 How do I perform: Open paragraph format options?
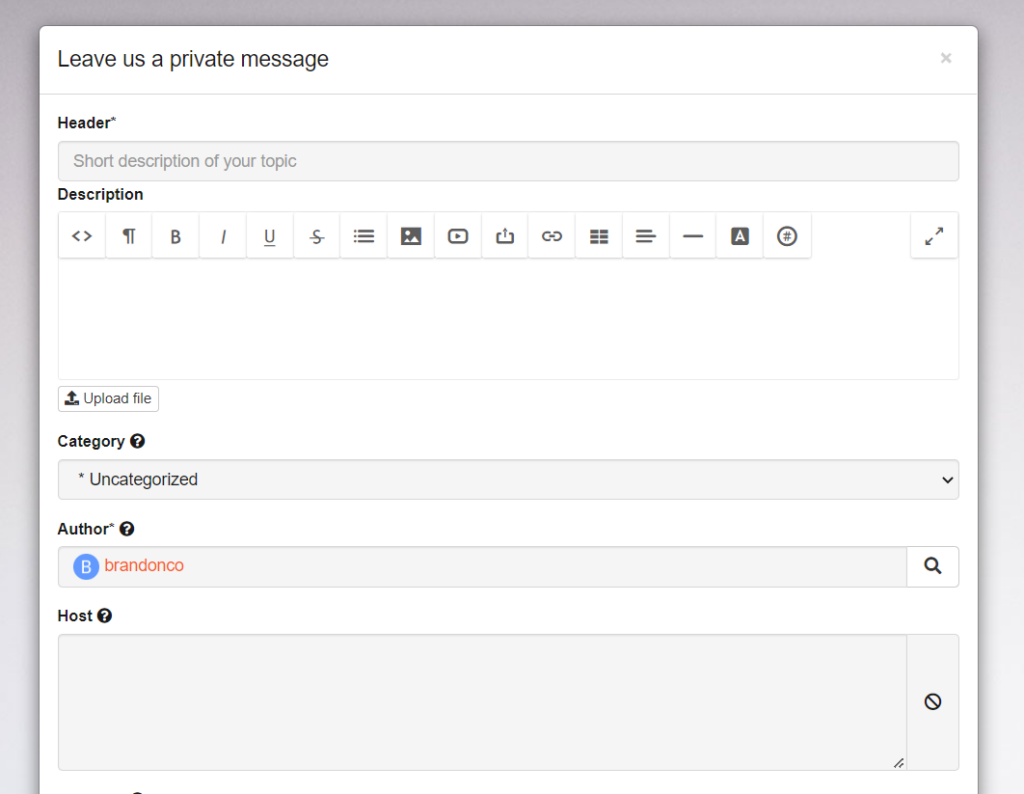(129, 236)
